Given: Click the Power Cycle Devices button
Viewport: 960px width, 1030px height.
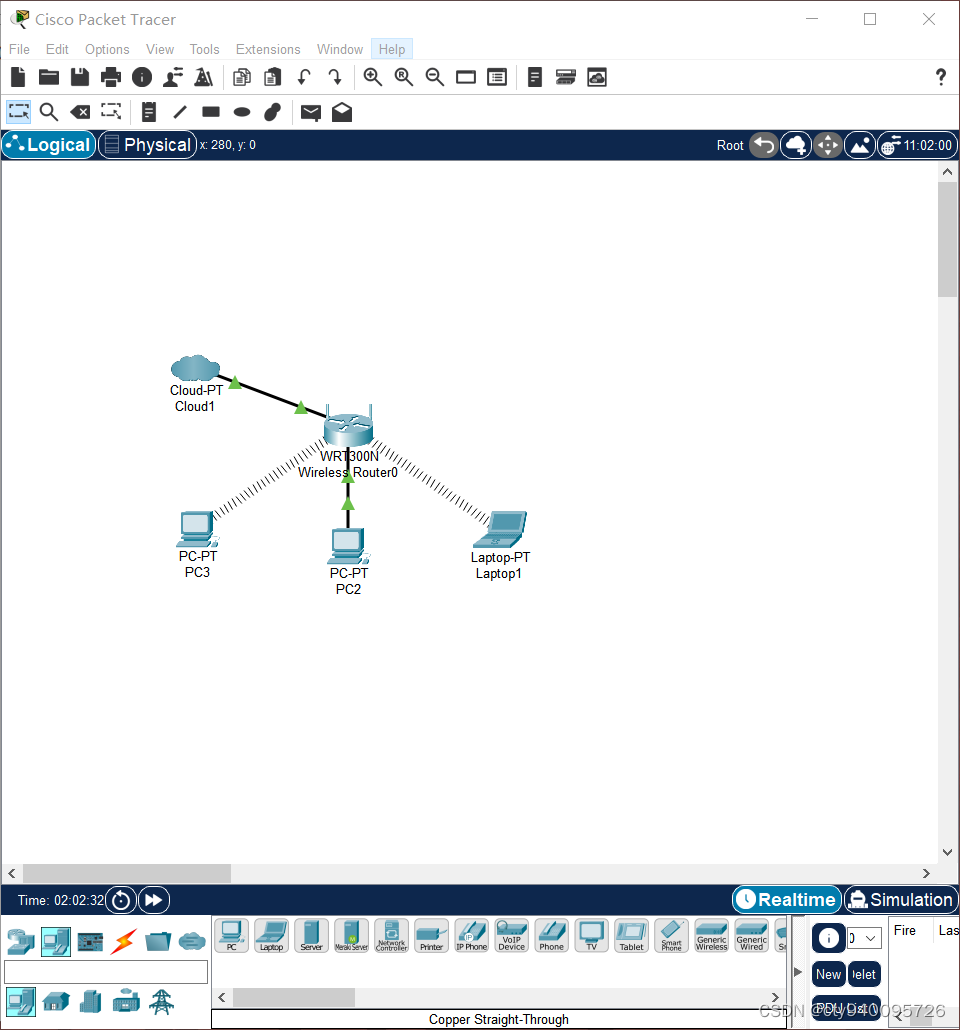Looking at the screenshot, I should [121, 900].
